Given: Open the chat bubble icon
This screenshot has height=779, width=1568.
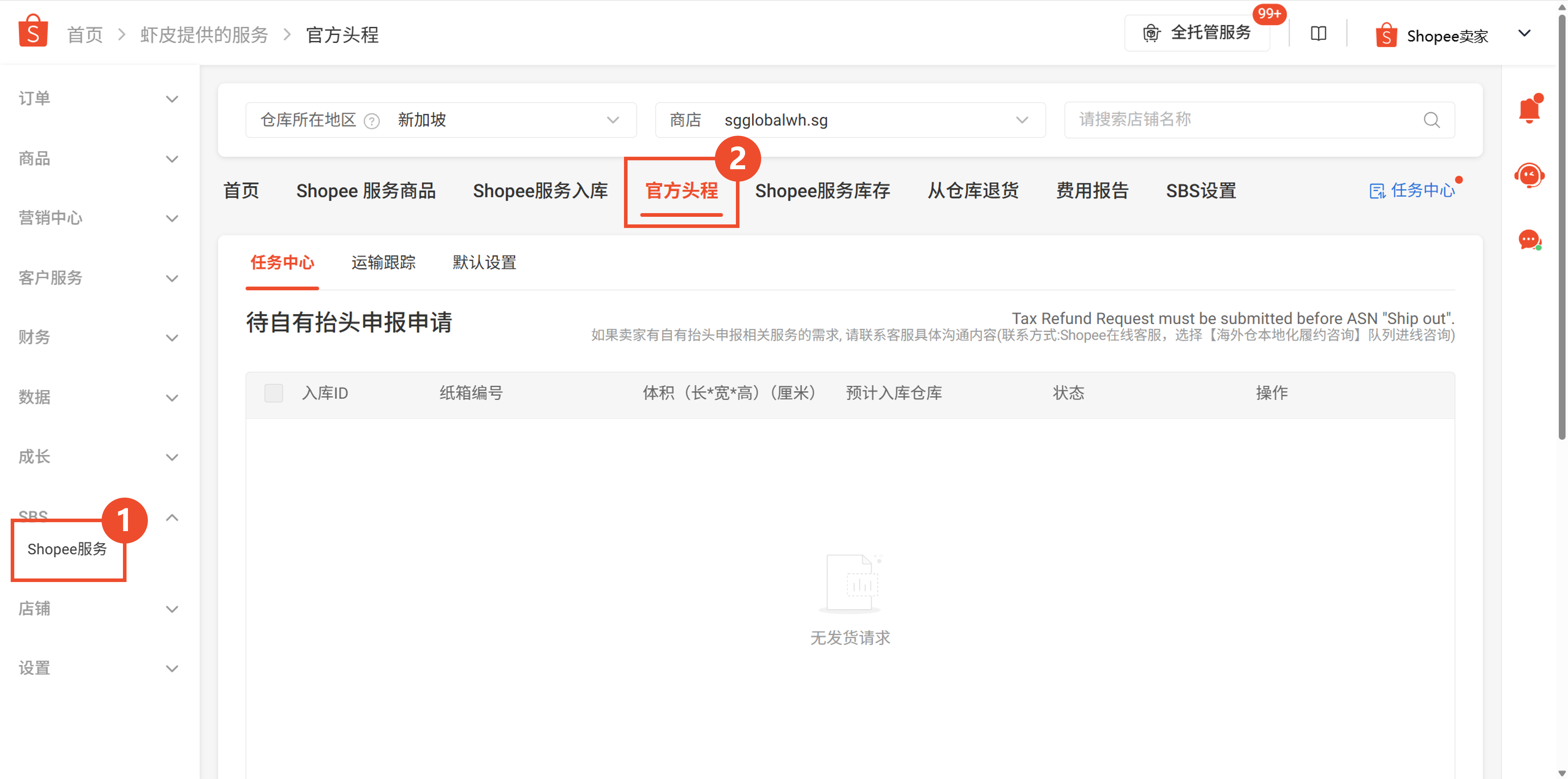Looking at the screenshot, I should [x=1530, y=240].
